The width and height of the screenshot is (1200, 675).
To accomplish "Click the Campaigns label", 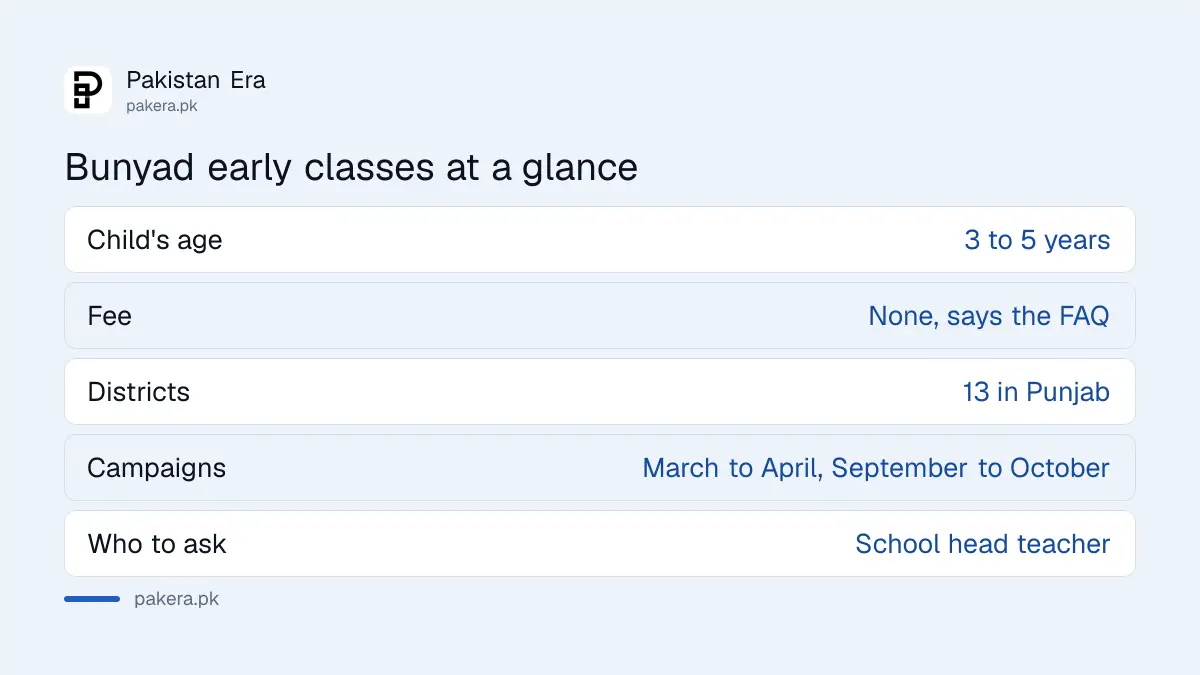I will [x=157, y=469].
